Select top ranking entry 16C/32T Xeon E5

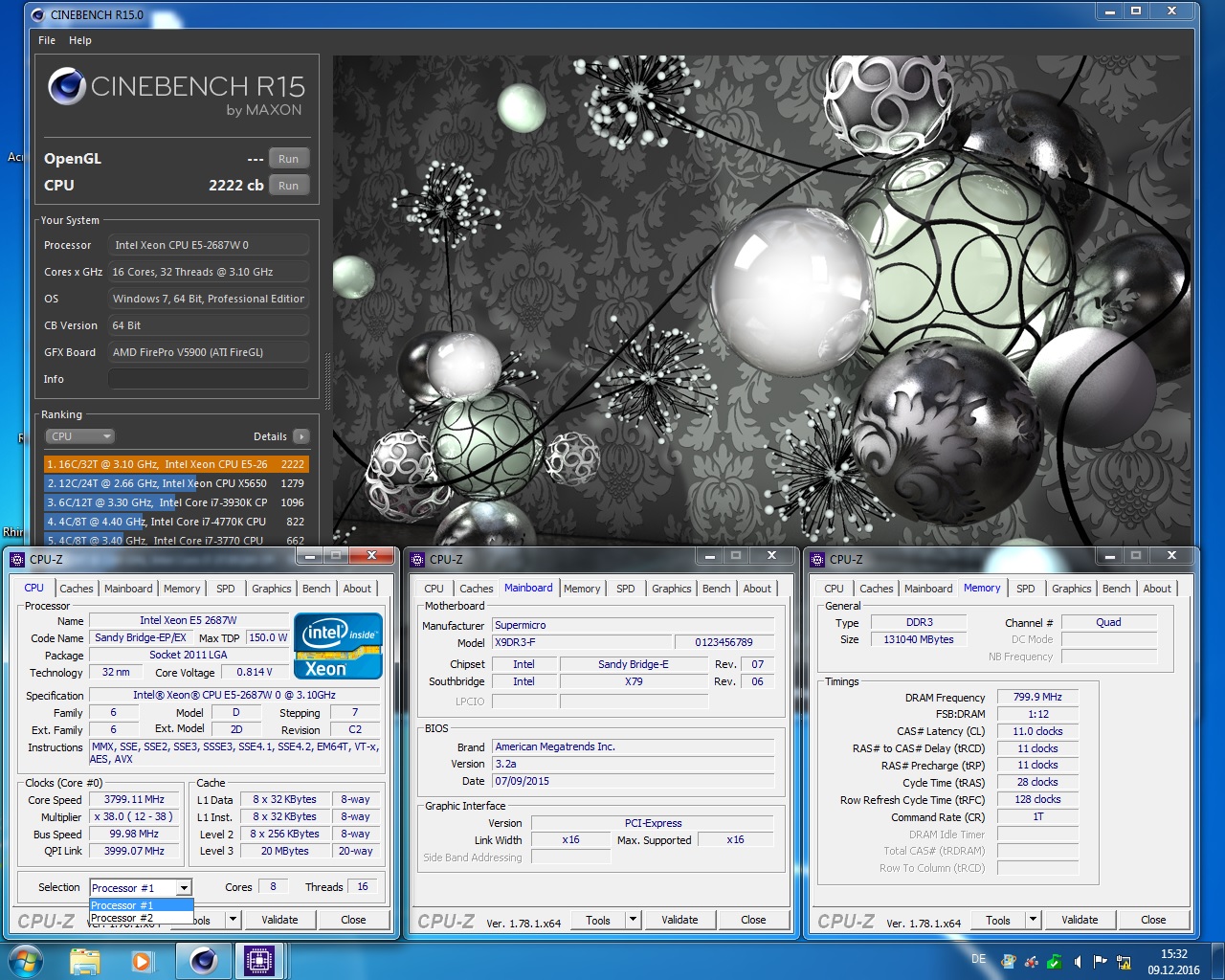pos(176,464)
